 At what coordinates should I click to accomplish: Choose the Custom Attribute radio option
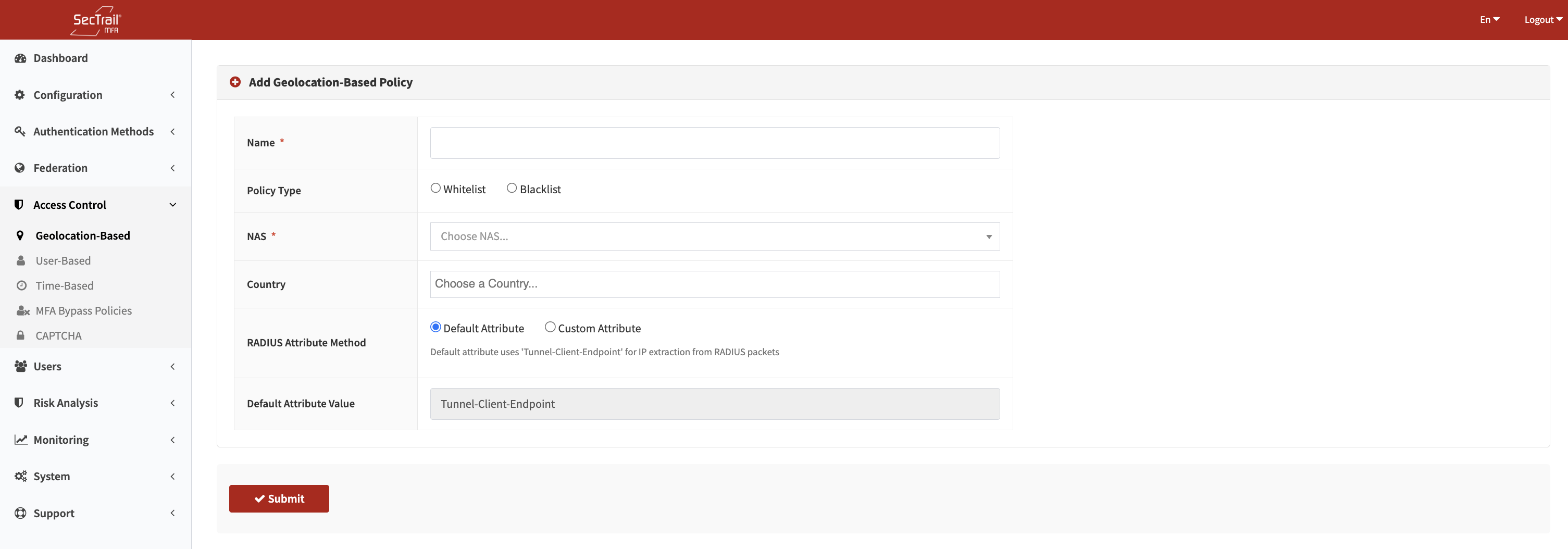click(x=550, y=328)
